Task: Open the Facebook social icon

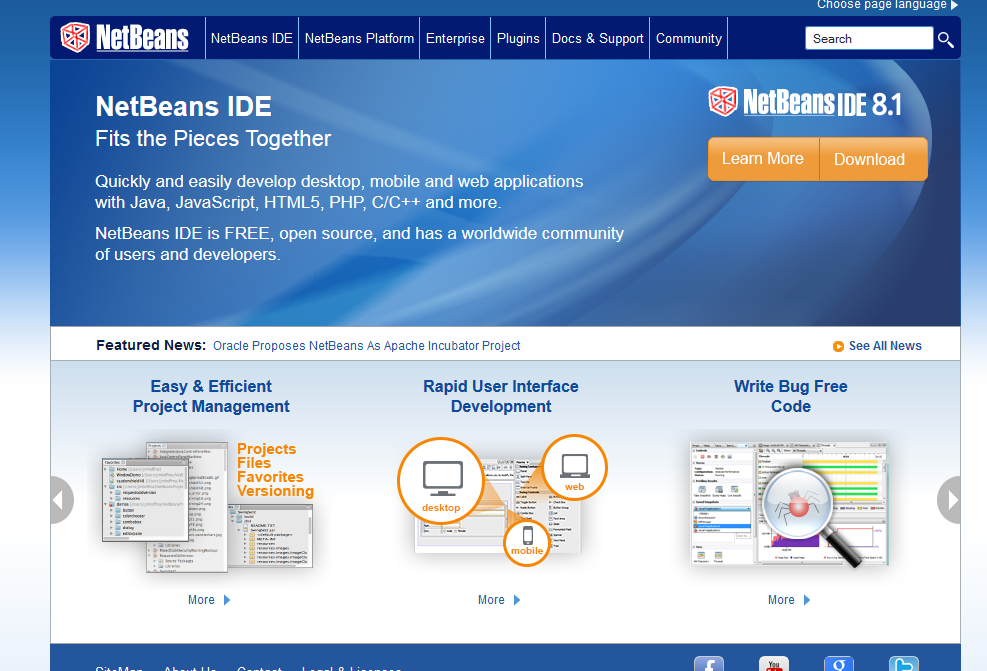Action: [x=709, y=663]
